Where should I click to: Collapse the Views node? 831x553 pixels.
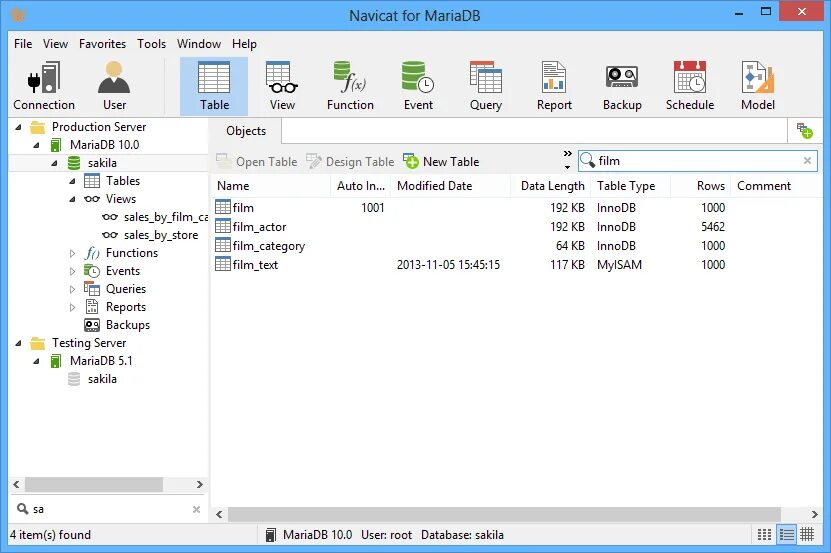[x=73, y=199]
